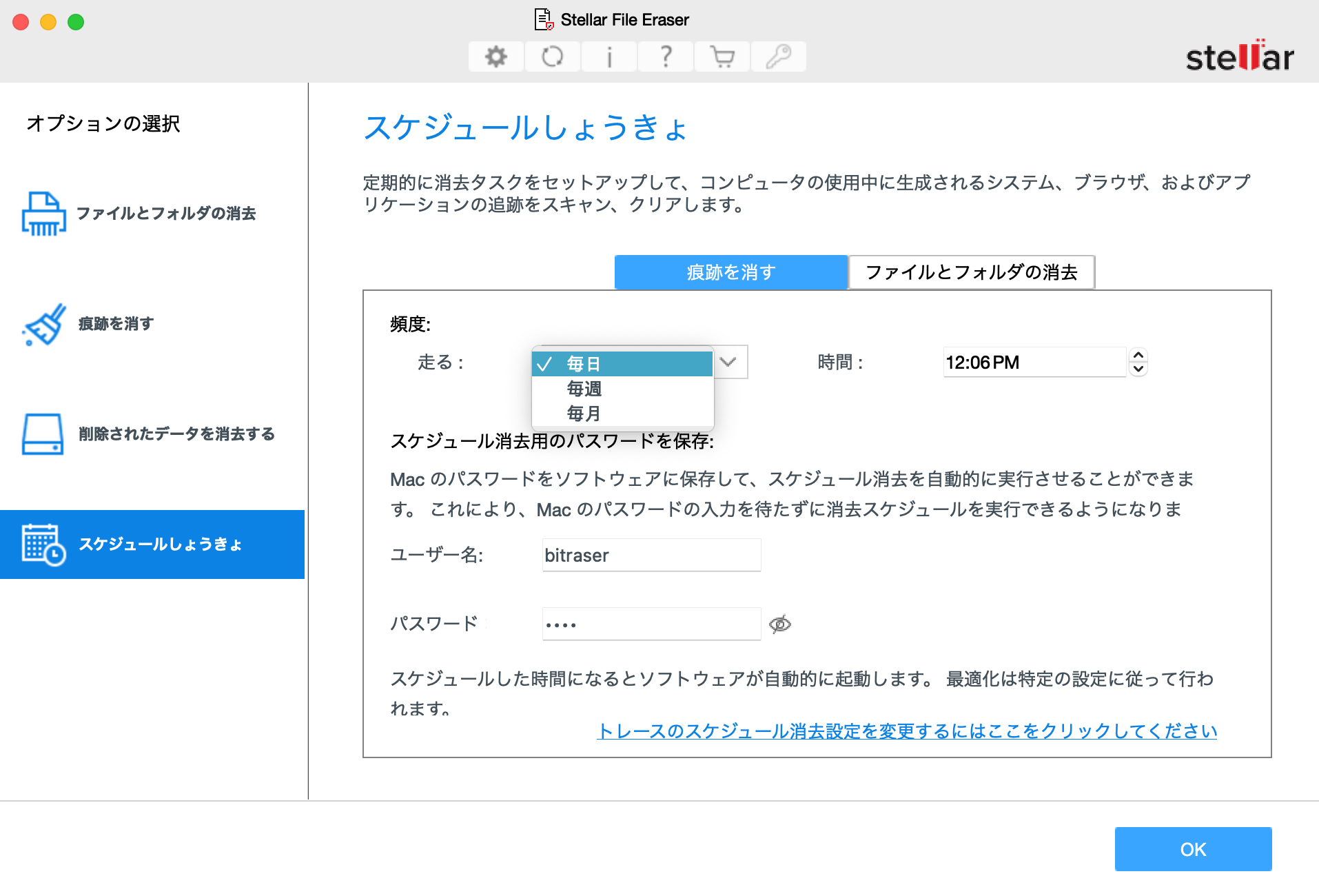Click the update refresh circle icon
The image size is (1319, 896).
553,57
